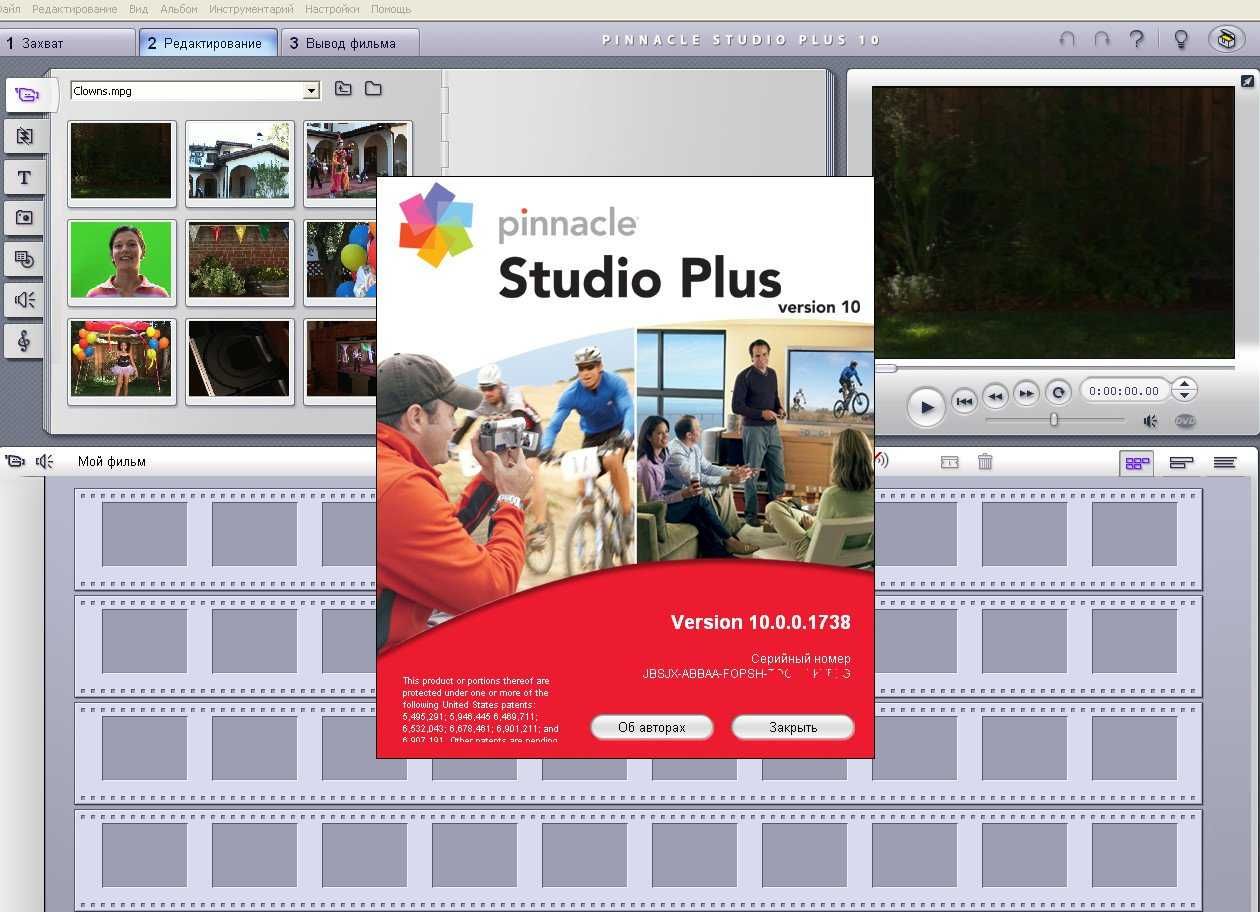The height and width of the screenshot is (912, 1260).
Task: Switch to the 1 Захват tab
Action: click(67, 43)
